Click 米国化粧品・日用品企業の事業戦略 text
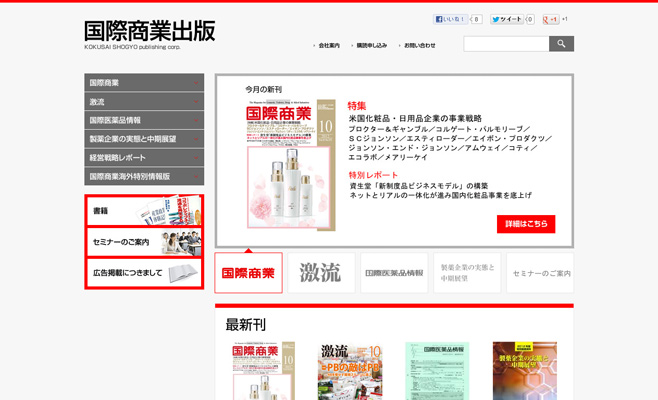Screen dimensions: 658x400 tap(415, 119)
